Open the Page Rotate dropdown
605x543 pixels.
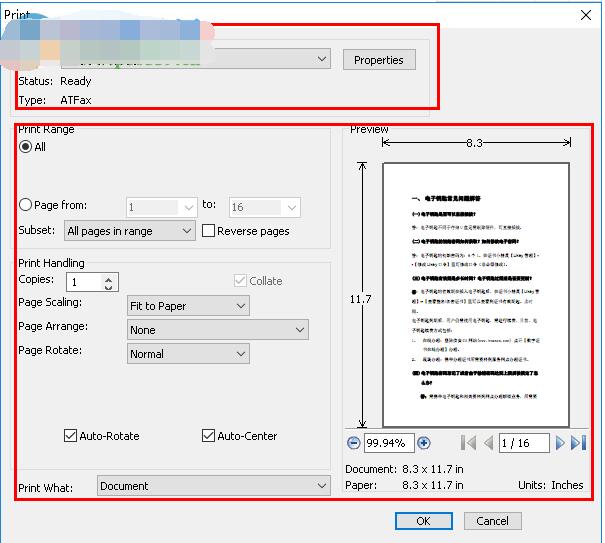tap(188, 354)
